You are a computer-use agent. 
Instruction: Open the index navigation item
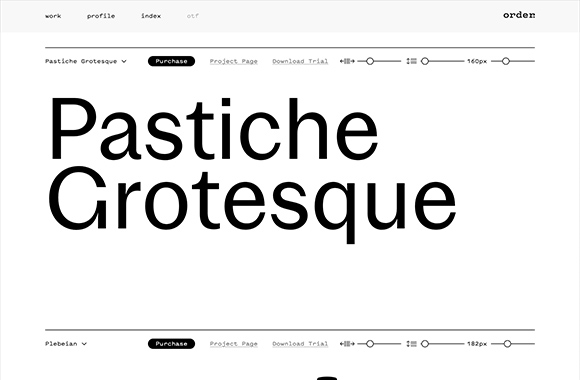click(x=151, y=16)
